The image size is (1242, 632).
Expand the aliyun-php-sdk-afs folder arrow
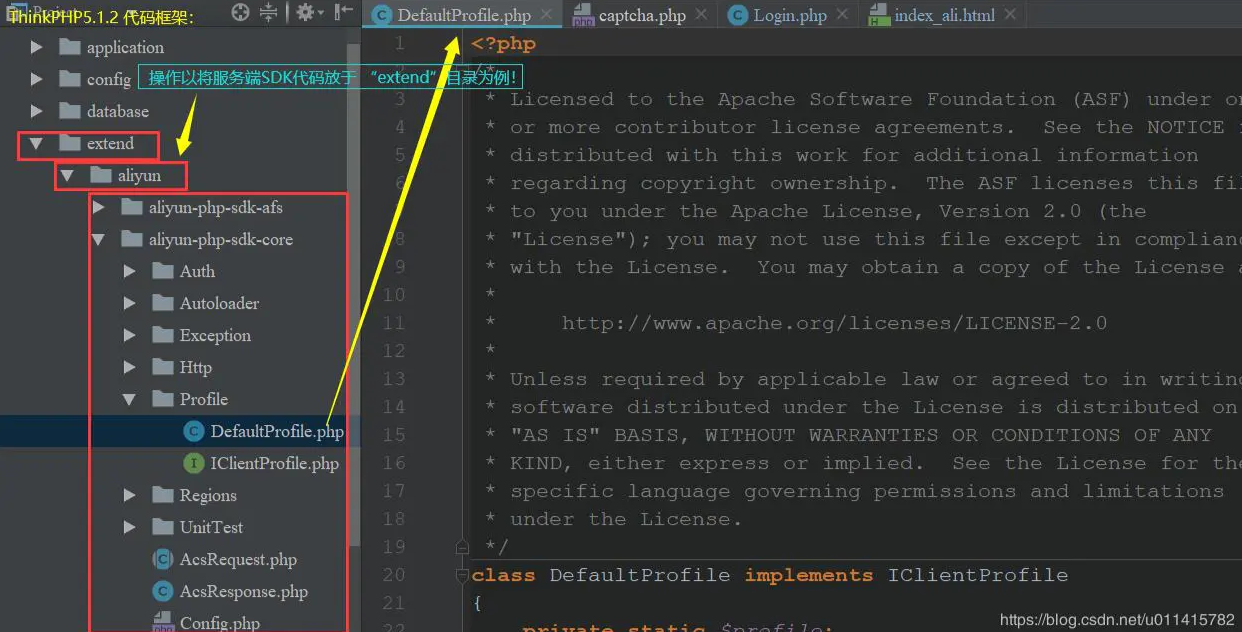[98, 207]
